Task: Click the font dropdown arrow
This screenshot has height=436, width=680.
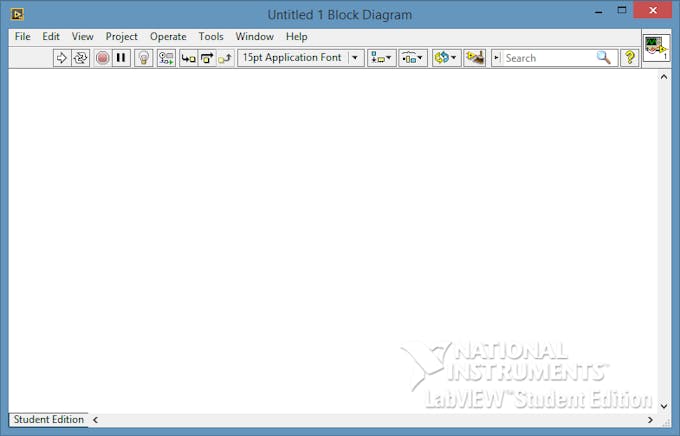Action: (355, 58)
